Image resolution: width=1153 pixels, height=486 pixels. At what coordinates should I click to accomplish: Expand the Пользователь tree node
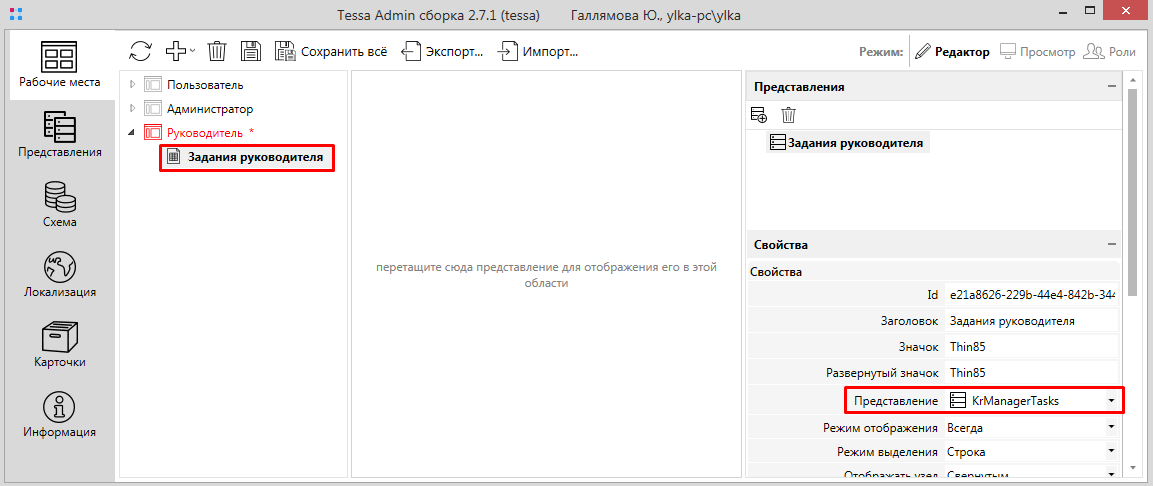pyautogui.click(x=132, y=85)
